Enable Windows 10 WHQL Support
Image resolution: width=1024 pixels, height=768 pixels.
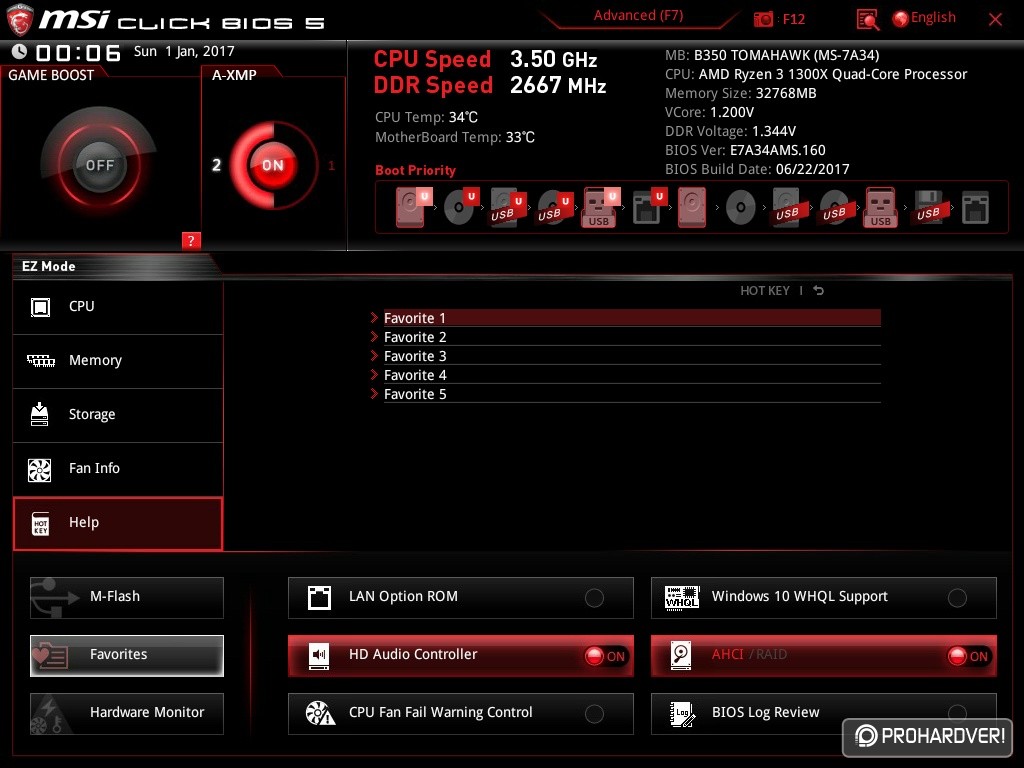click(957, 598)
